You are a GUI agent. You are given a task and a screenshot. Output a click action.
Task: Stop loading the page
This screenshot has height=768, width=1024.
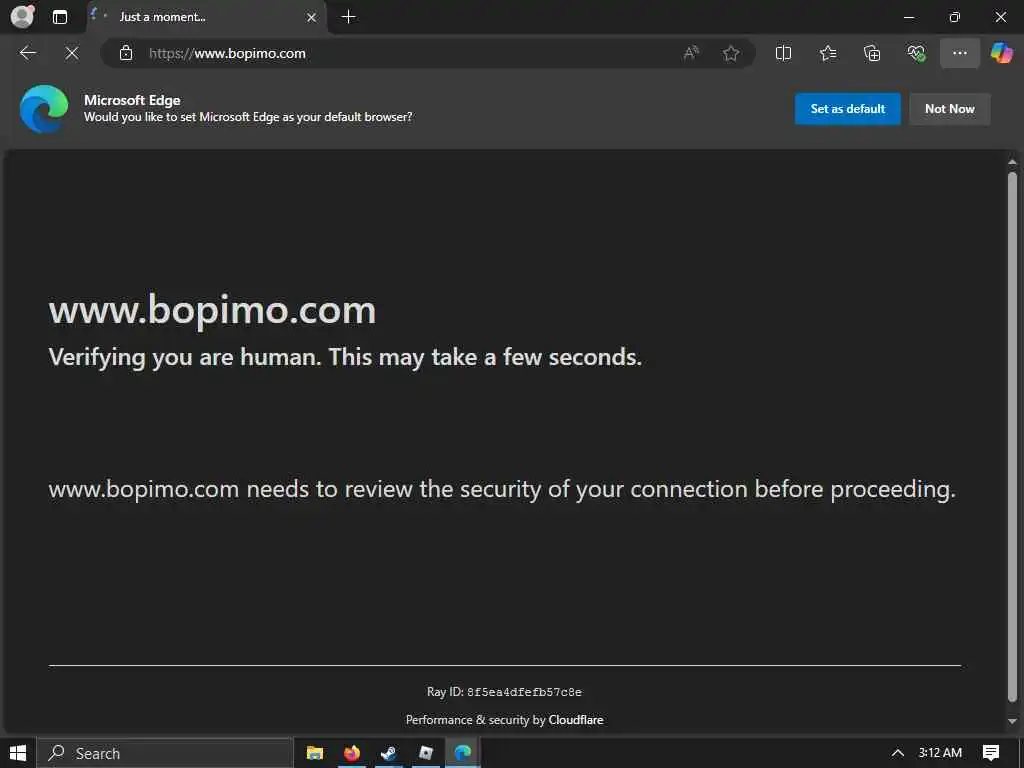pos(72,53)
